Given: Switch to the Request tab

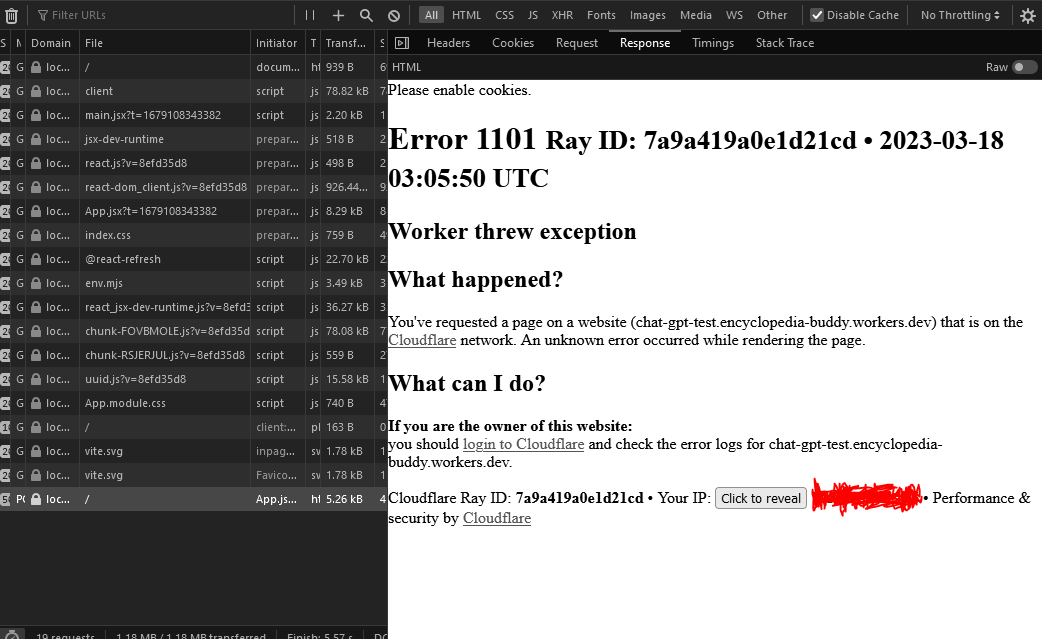Looking at the screenshot, I should click(577, 43).
